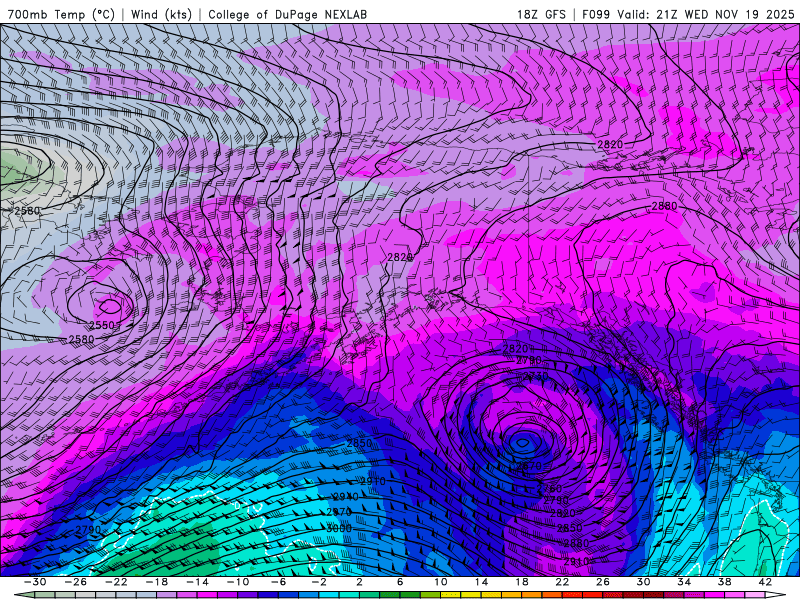Click the red segment of the temperature colorbar
This screenshot has height=600, width=800.
593,595
